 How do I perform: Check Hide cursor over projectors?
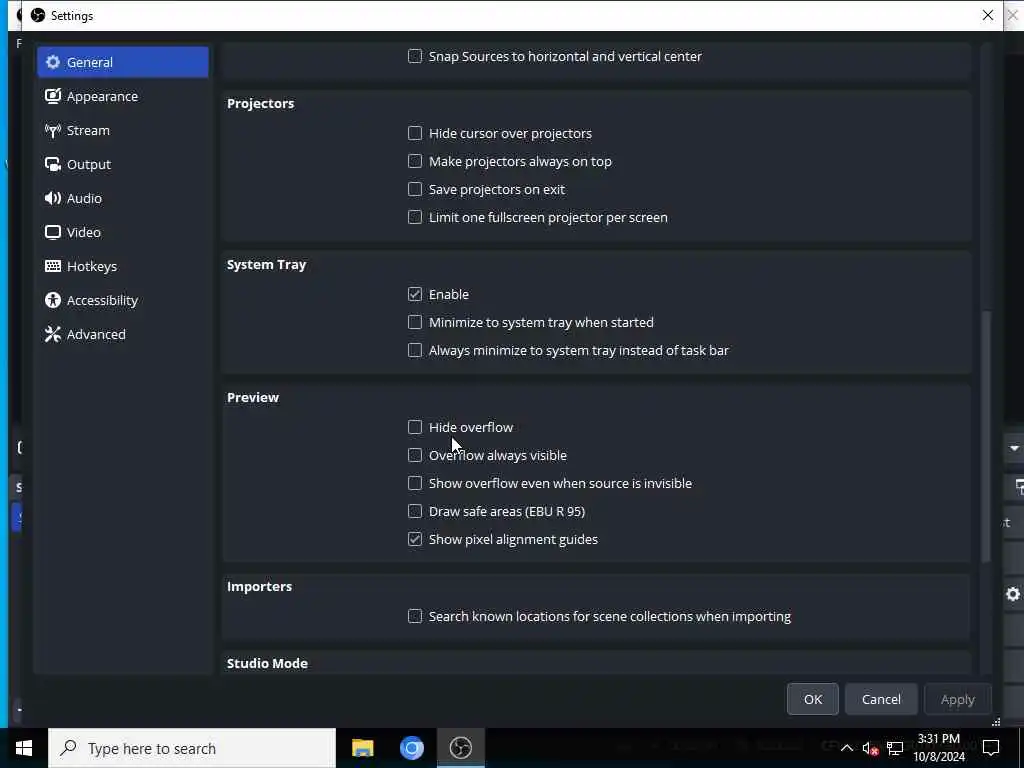click(415, 133)
